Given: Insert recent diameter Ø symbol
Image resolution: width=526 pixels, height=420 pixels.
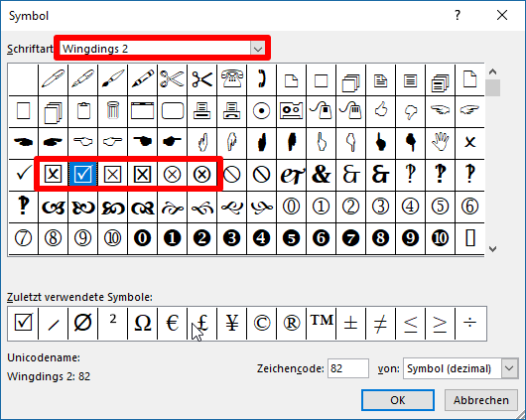Looking at the screenshot, I should click(x=83, y=323).
